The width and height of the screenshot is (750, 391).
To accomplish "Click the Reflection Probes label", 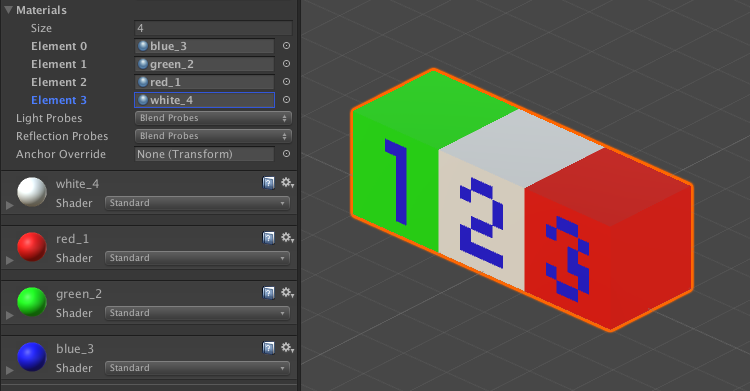I will [62, 136].
